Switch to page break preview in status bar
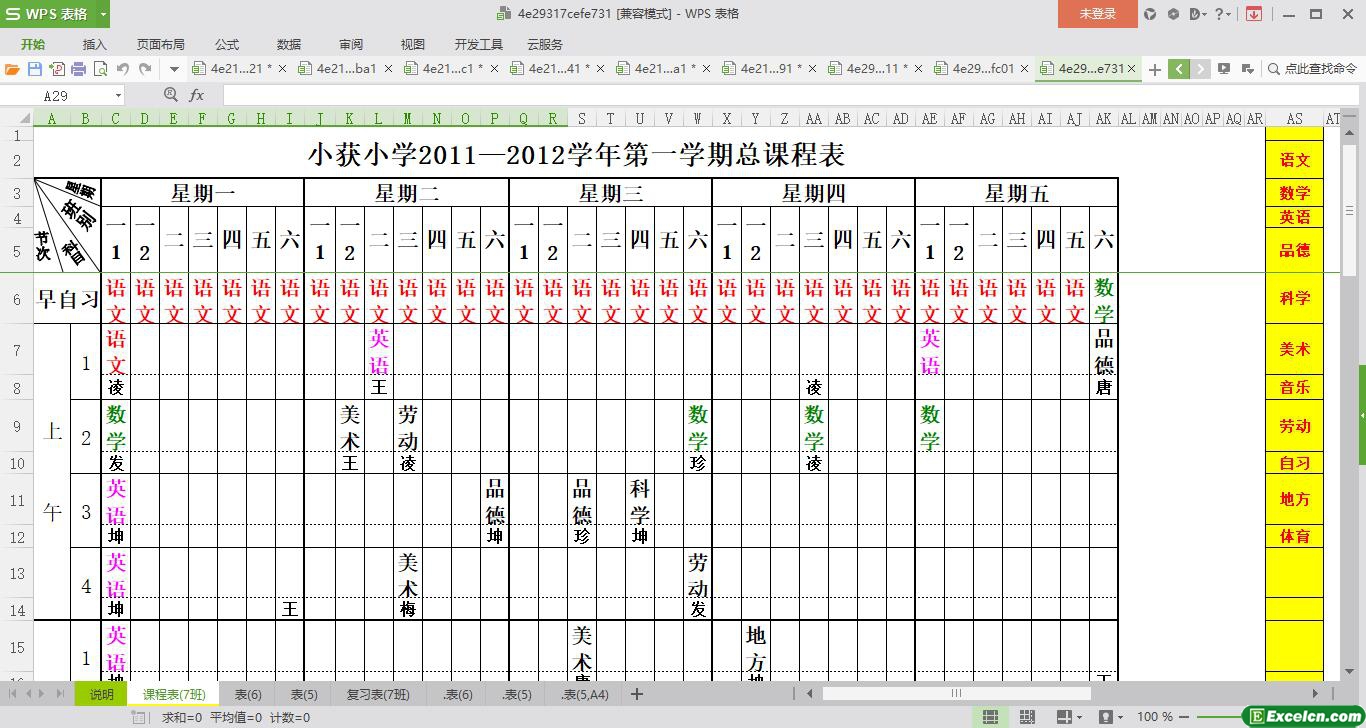The width and height of the screenshot is (1366, 728). pos(1027,717)
